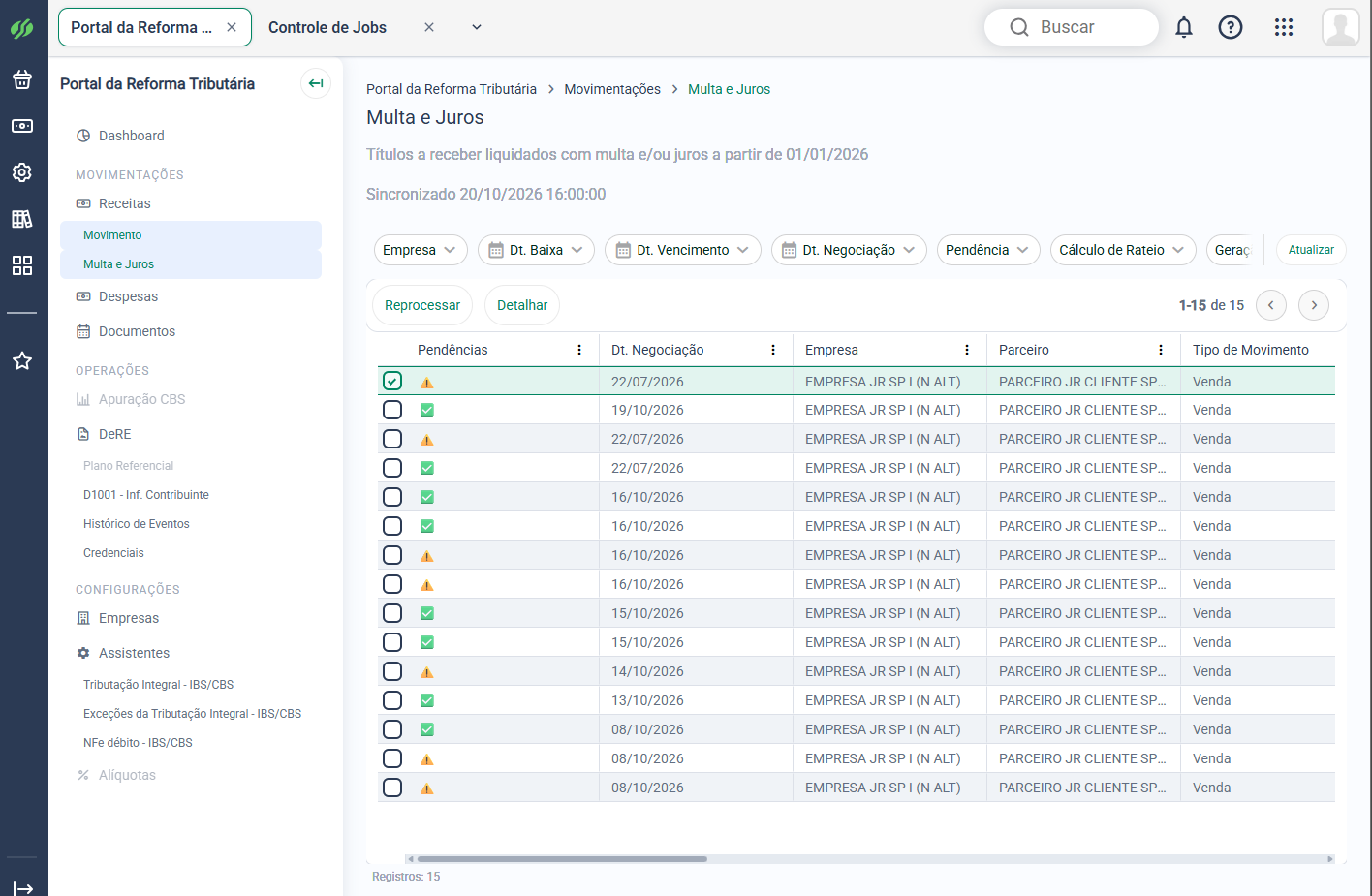1372x896 pixels.
Task: Click the books library icon in left rail
Action: click(22, 219)
